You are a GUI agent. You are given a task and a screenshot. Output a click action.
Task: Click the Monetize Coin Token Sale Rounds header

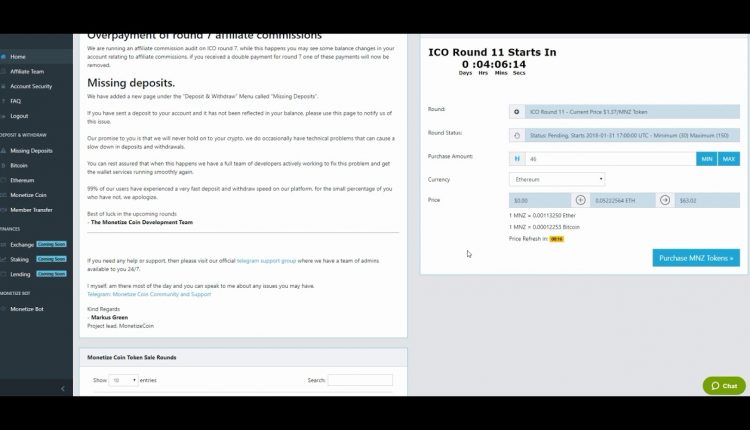point(132,357)
